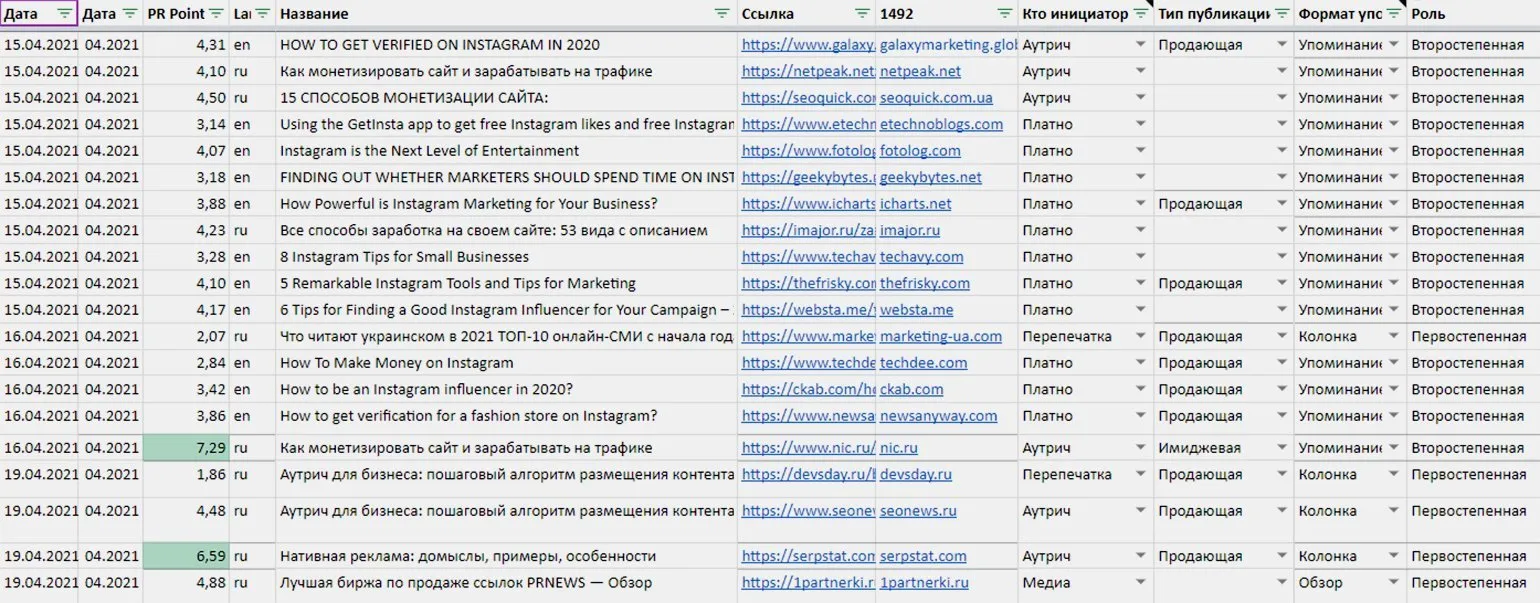Screen dimensions: 1540x603
Task: Click the Первостепенная cell in seonews.ru row
Action: (1468, 511)
